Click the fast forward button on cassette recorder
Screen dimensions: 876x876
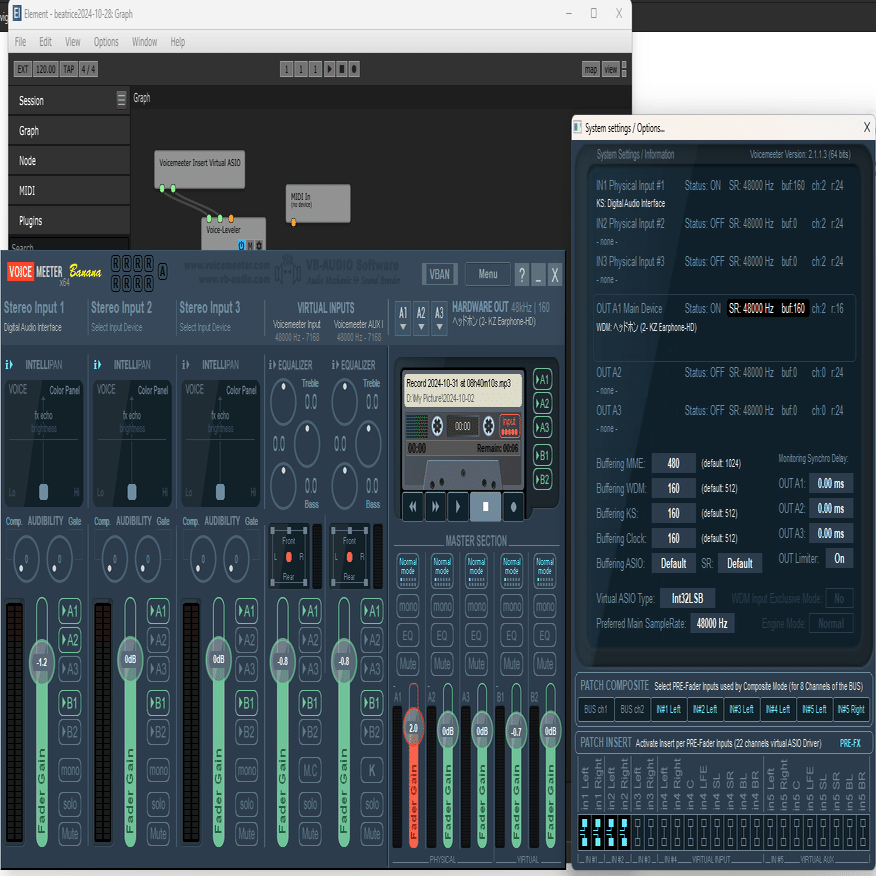[x=435, y=507]
